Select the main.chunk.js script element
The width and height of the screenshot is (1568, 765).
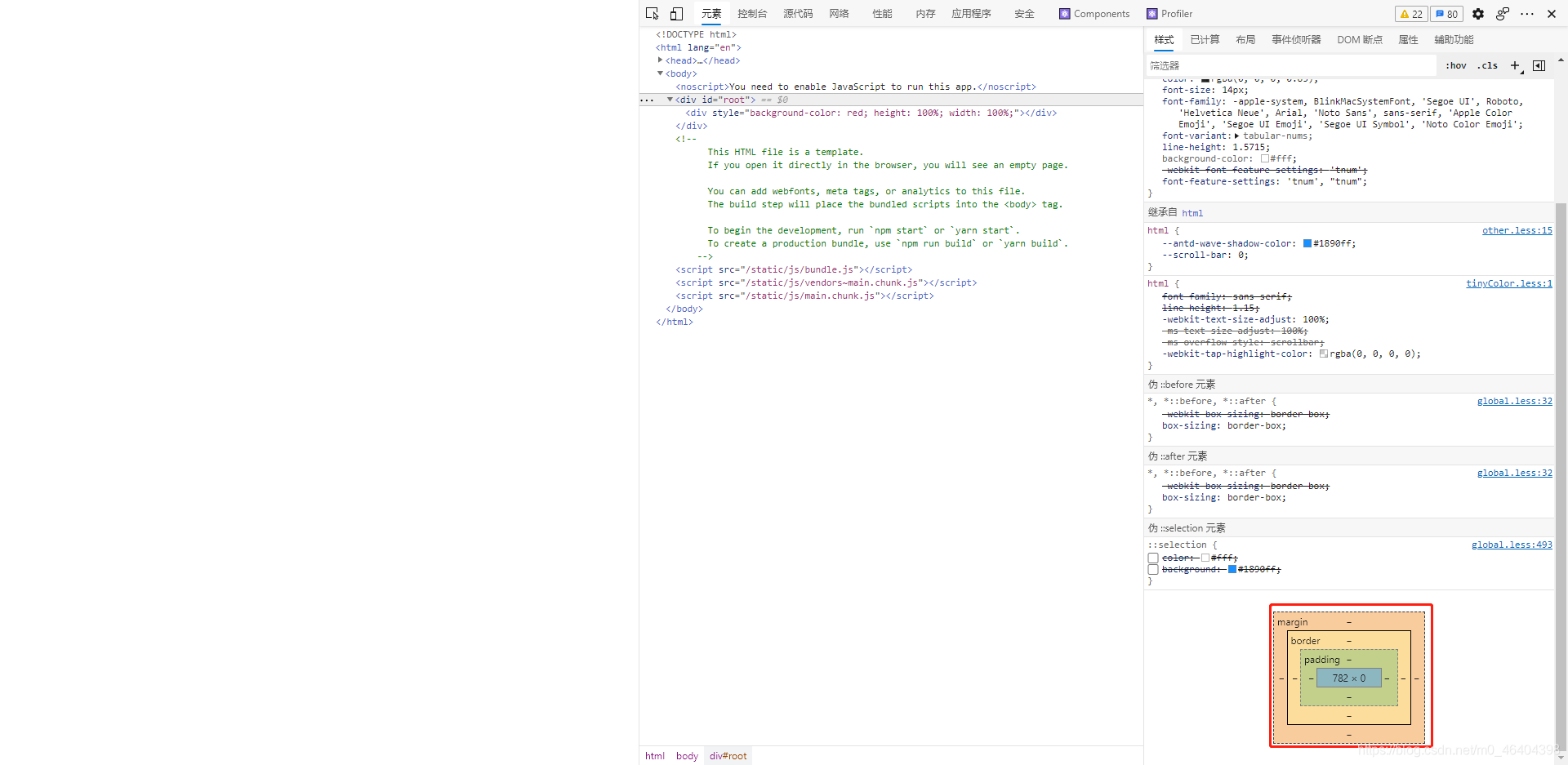click(x=804, y=296)
